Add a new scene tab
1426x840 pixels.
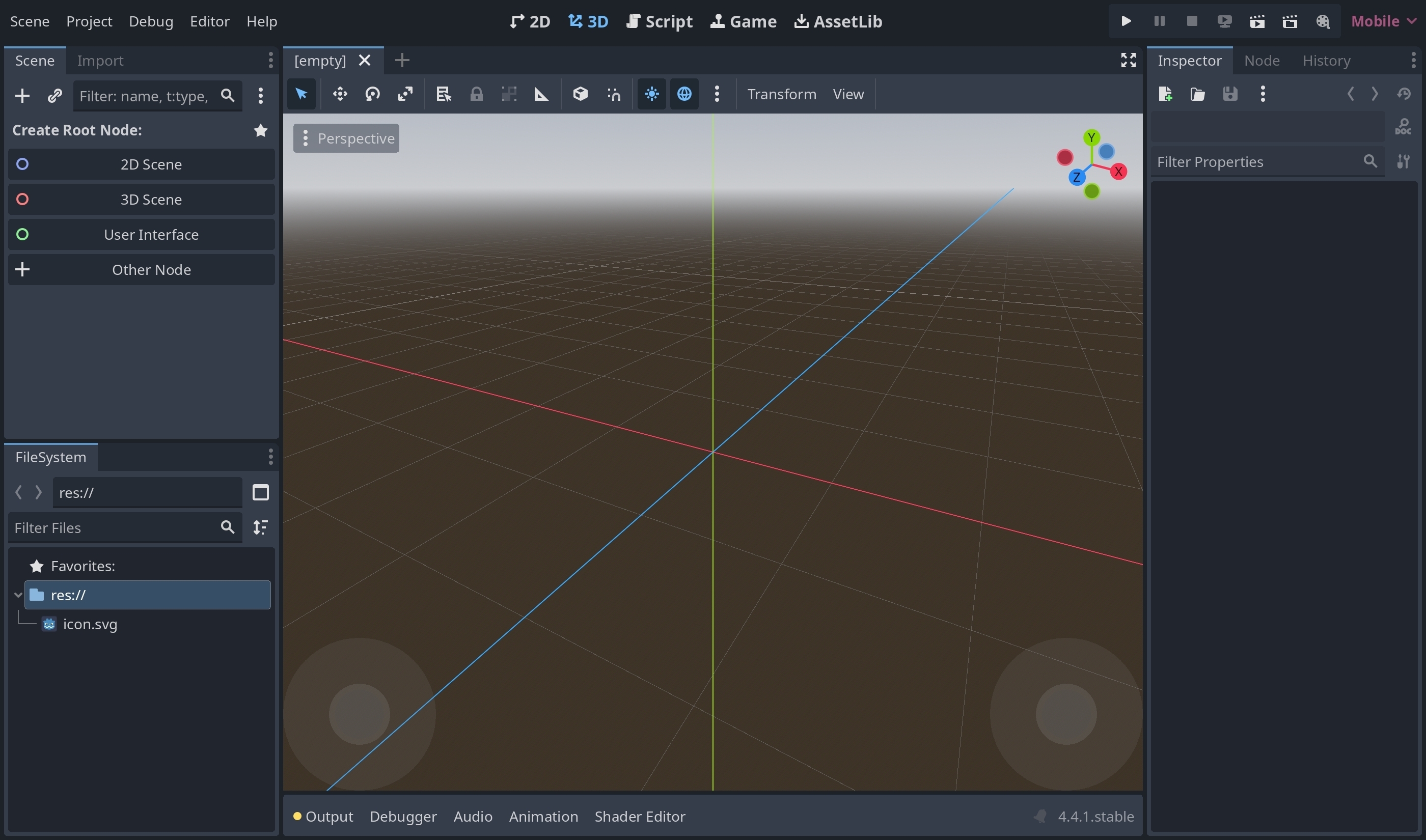(x=402, y=60)
